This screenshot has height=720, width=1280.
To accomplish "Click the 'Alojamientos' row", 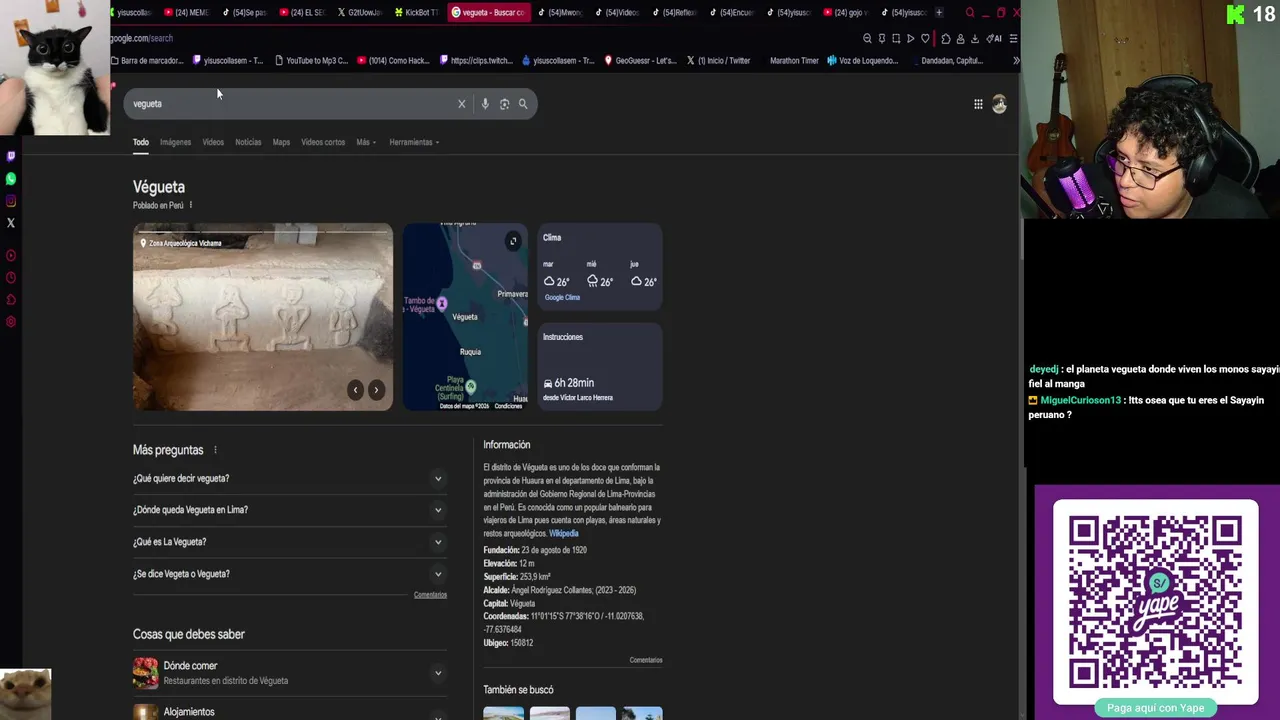I will point(288,711).
